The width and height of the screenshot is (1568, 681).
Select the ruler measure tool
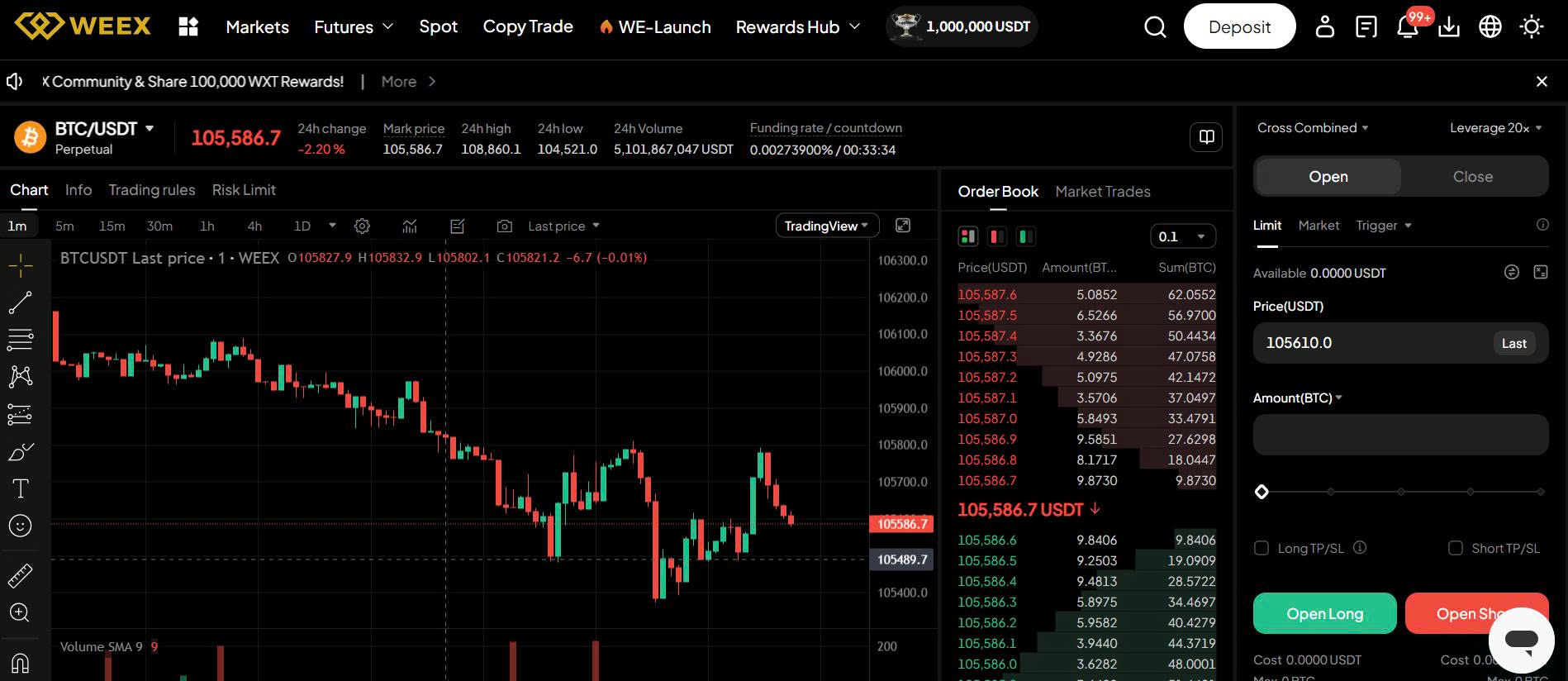point(21,575)
